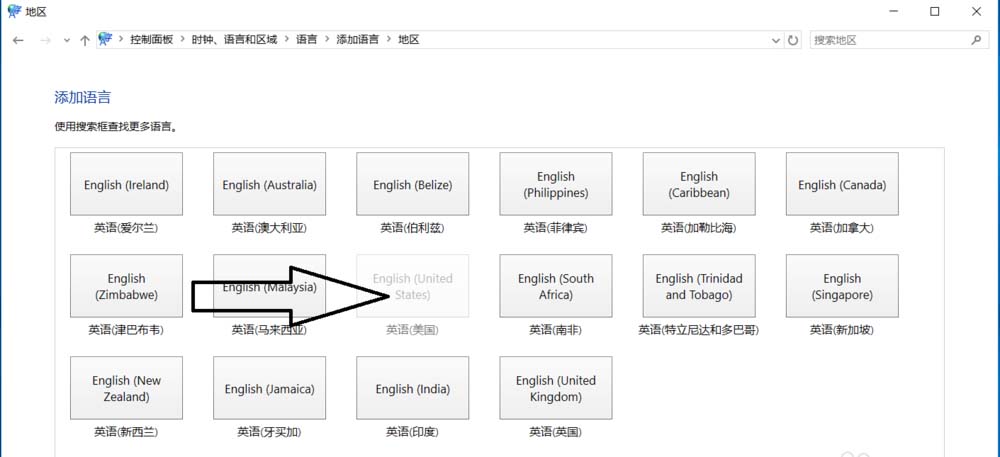Choose English (Singapore) tile
The image size is (1000, 457).
tap(842, 286)
